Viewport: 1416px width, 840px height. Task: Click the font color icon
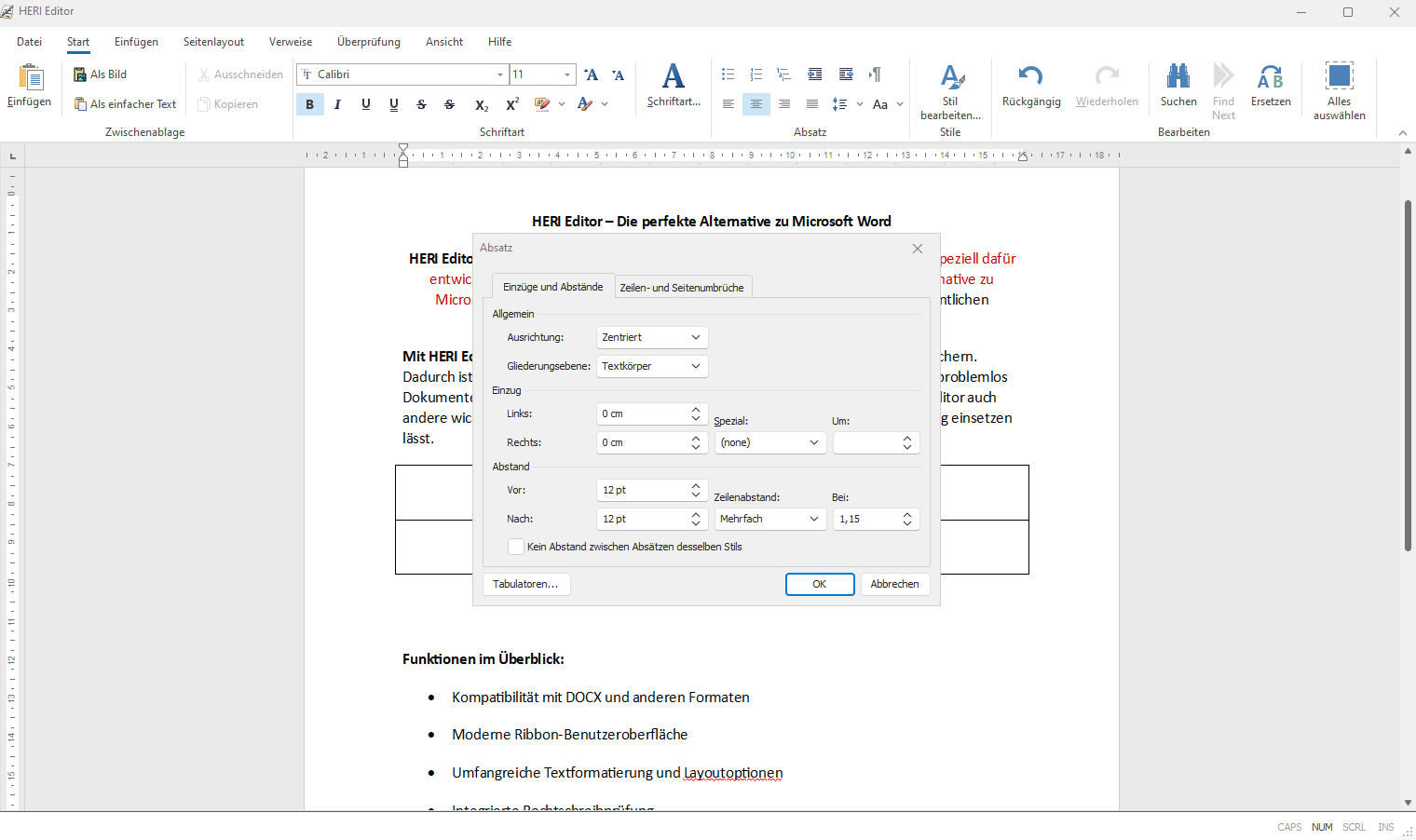(585, 104)
